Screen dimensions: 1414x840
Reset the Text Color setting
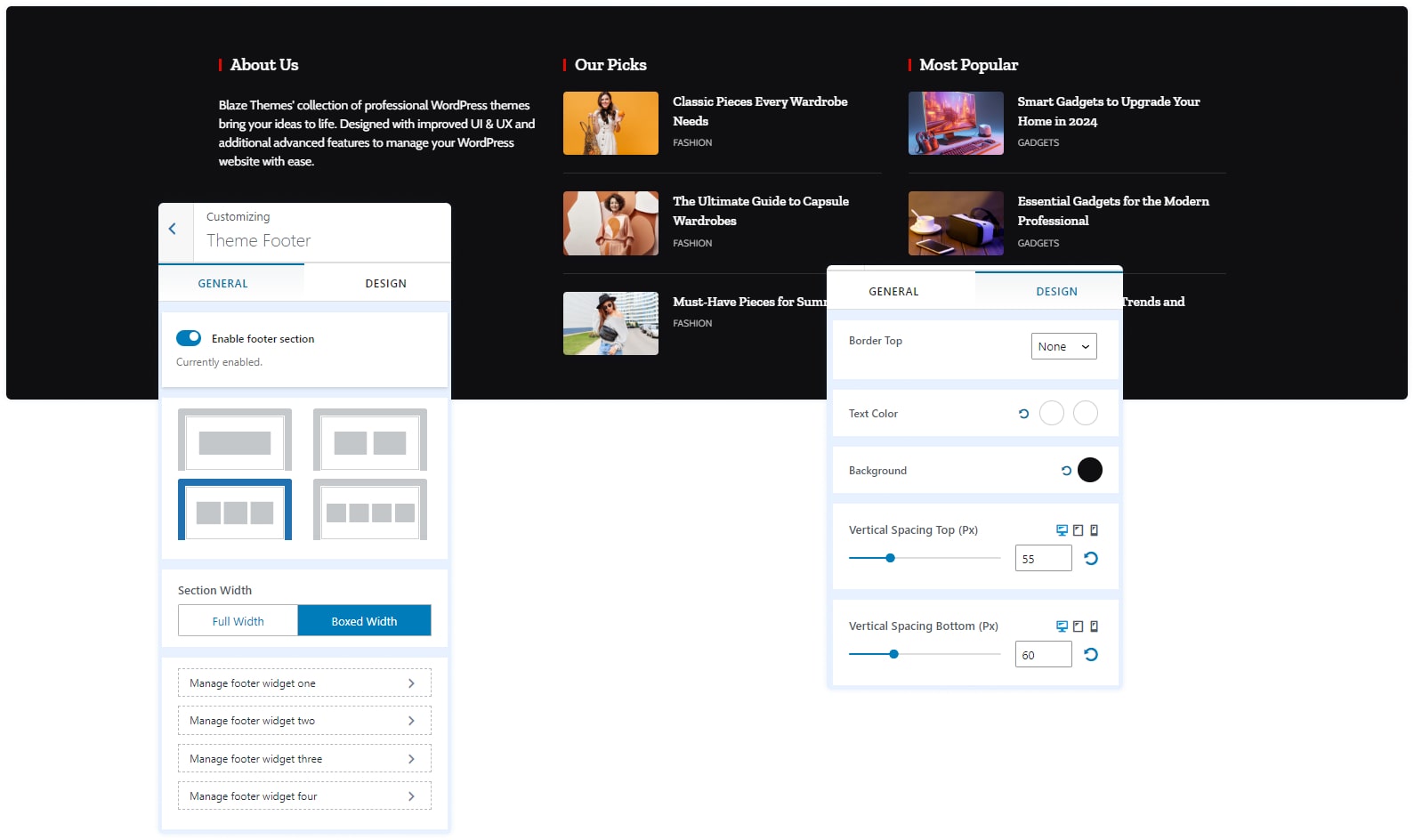(1023, 414)
